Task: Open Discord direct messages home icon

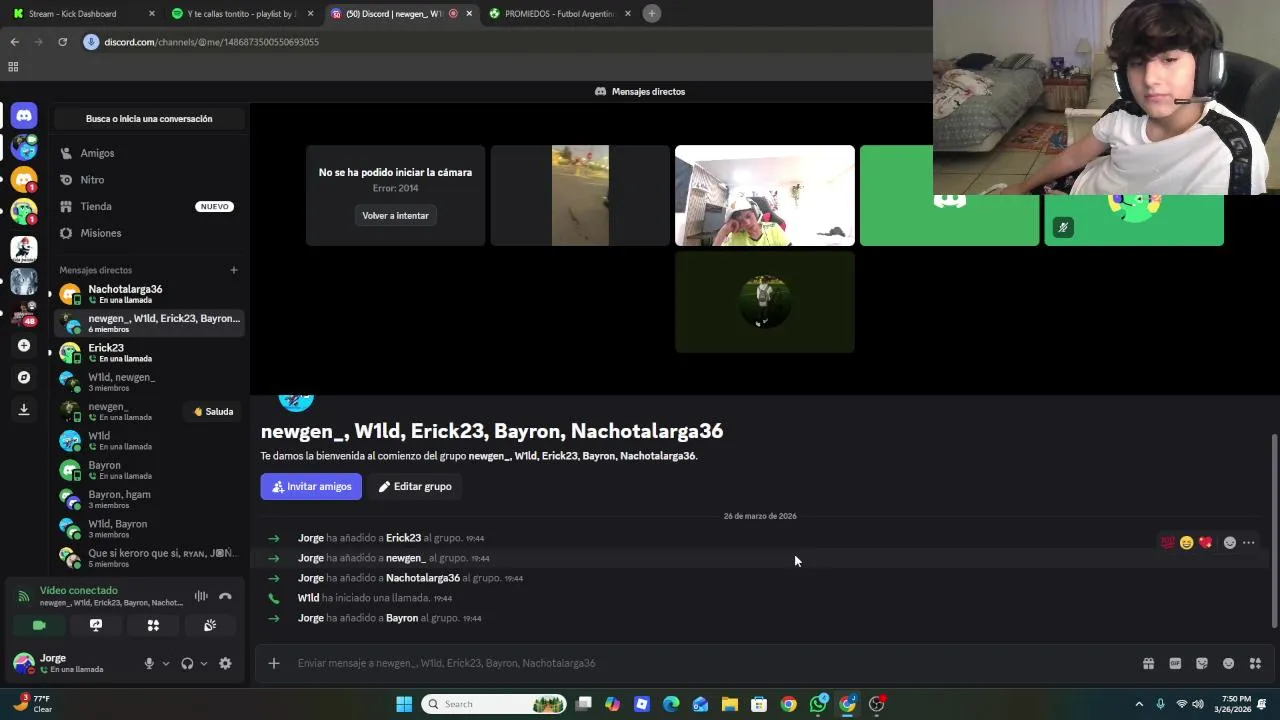Action: [24, 115]
